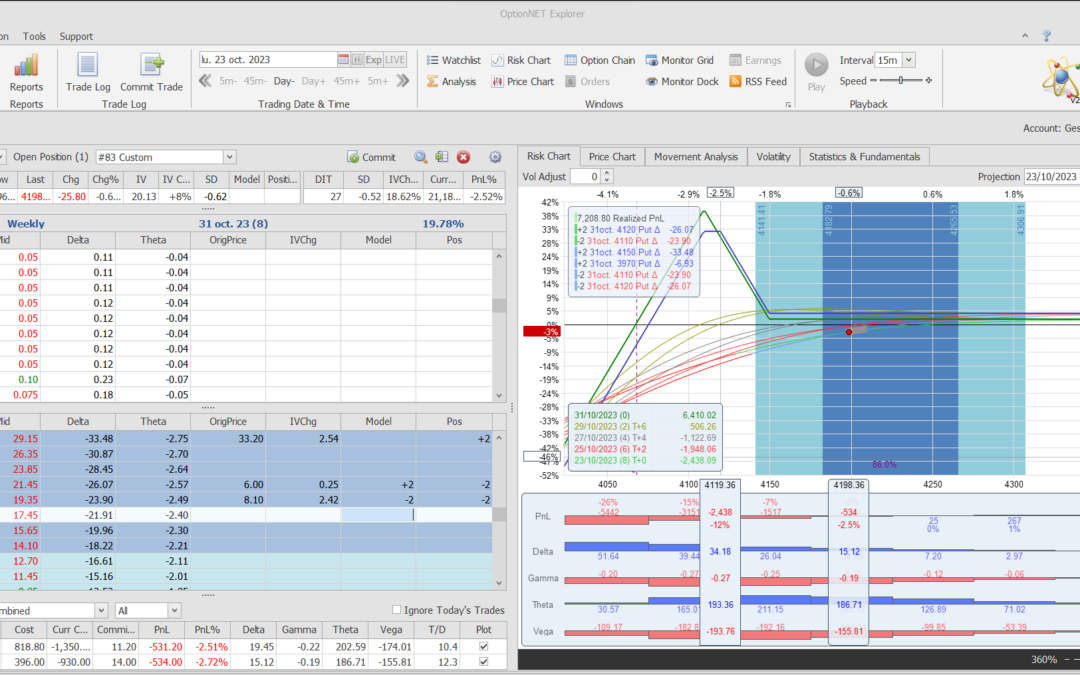Toggle the Plot checkbox in first row
The width and height of the screenshot is (1080, 675).
tap(485, 647)
